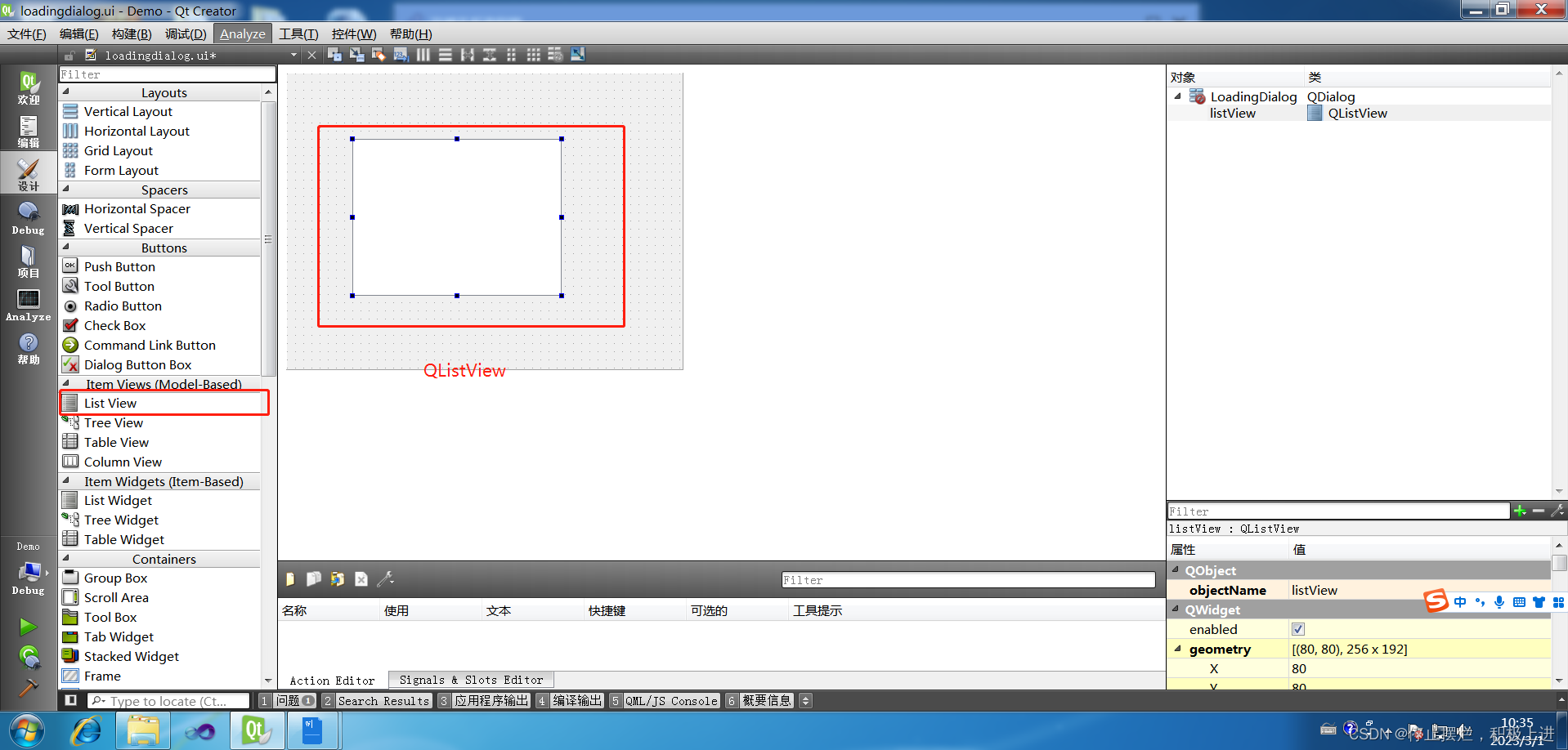Open Help mode in sidebar
This screenshot has width=1568, height=750.
29,348
